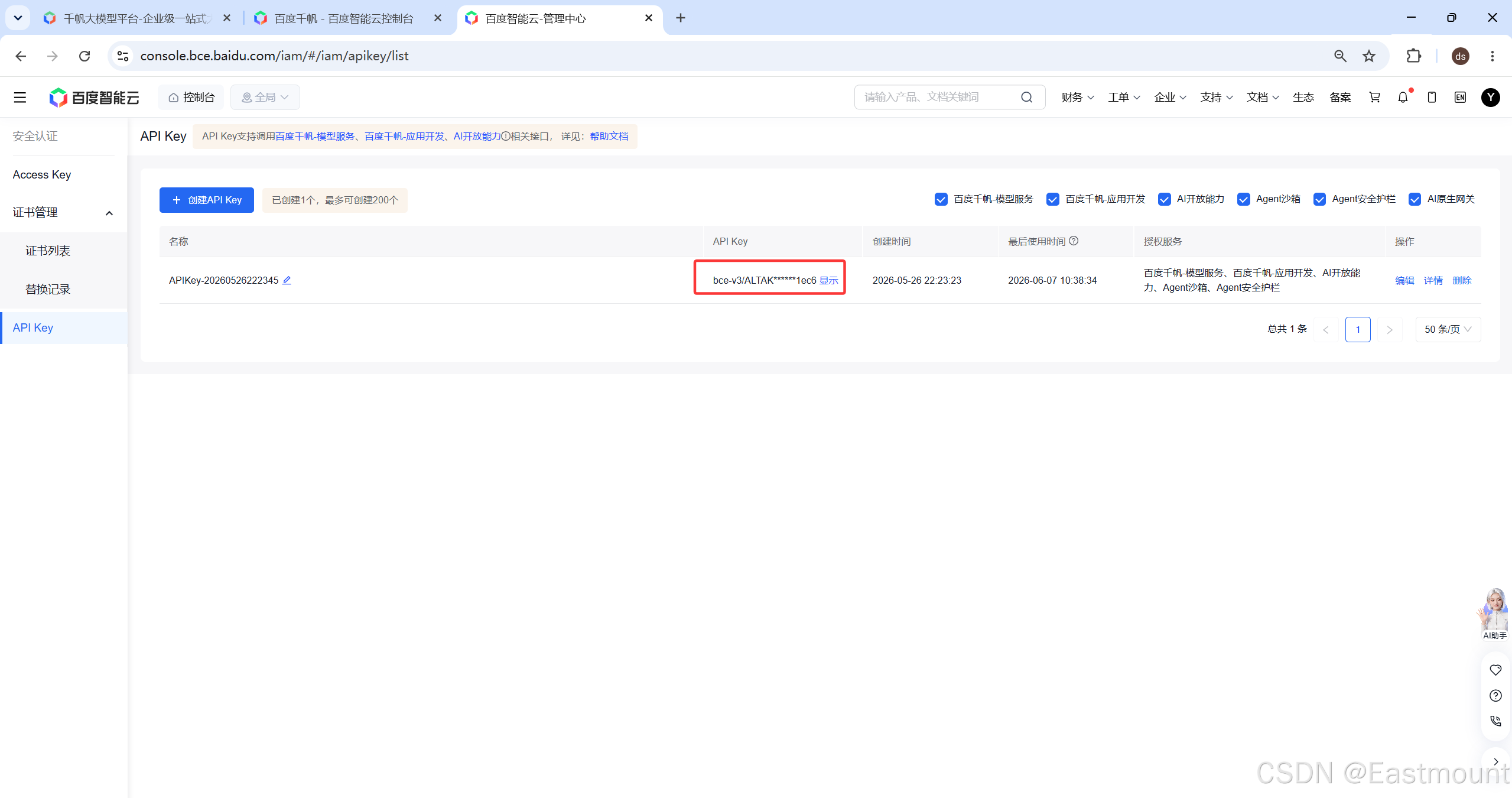Bookmark this page with the star icon
Screen dimensions: 1512x798
(x=1369, y=56)
